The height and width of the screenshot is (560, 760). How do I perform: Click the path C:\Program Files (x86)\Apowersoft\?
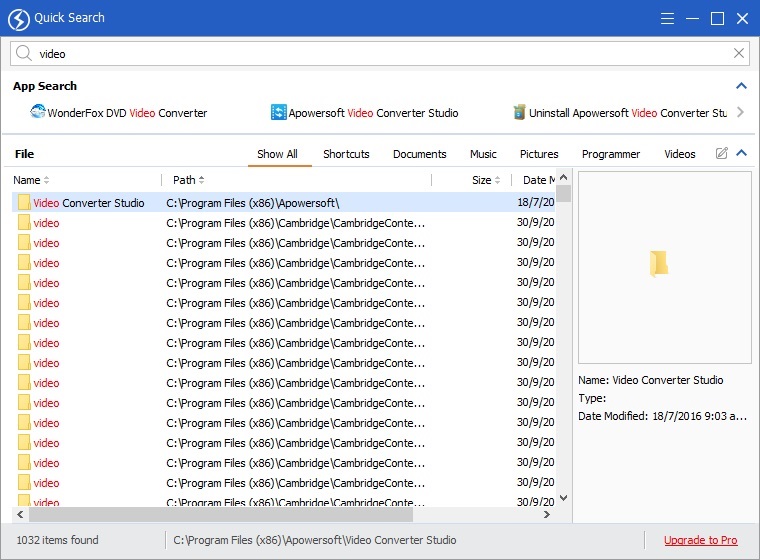coord(253,203)
